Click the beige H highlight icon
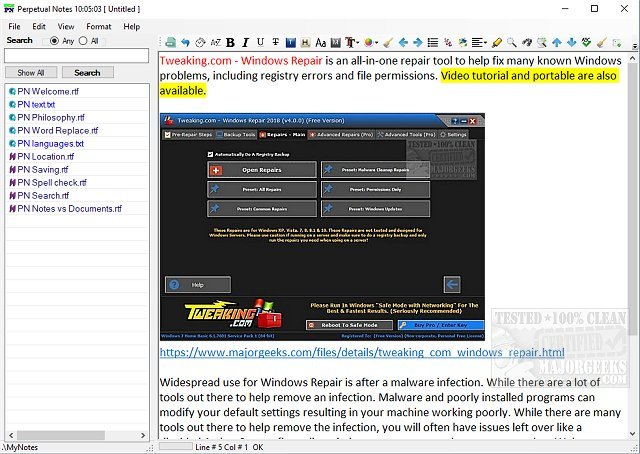This screenshot has height=454, width=640. point(305,42)
